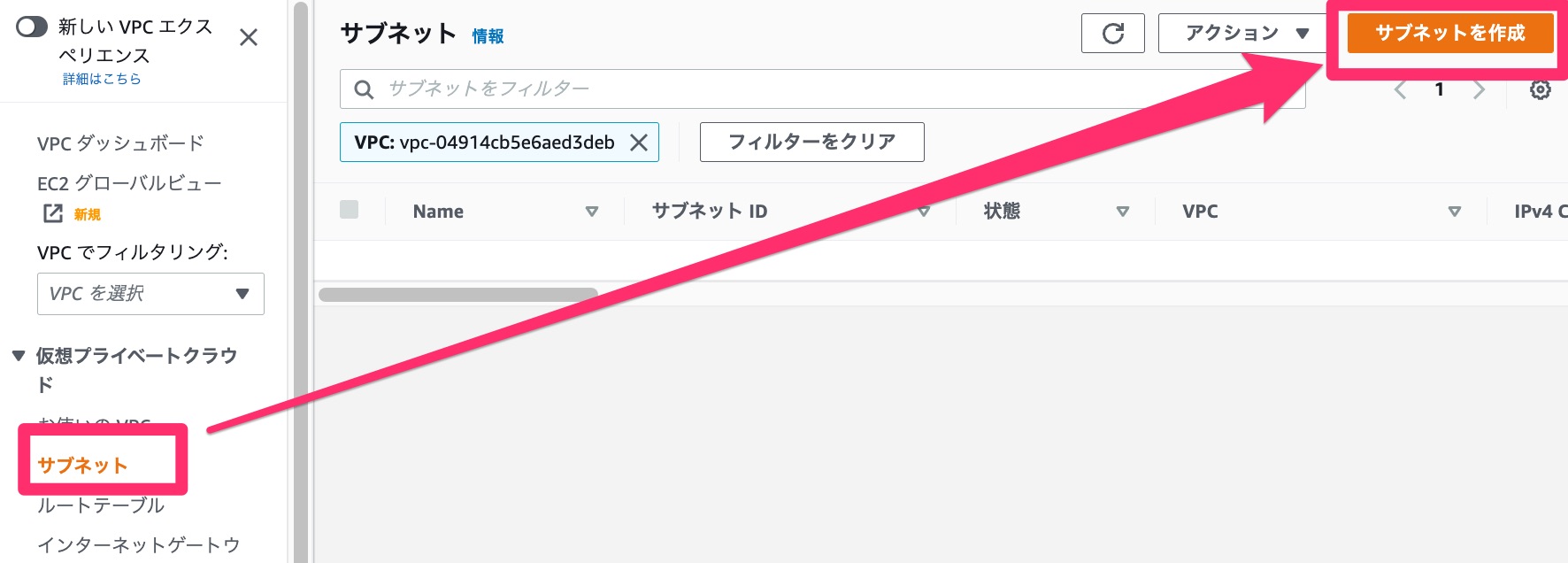Select all subnets with the header checkbox

[350, 210]
